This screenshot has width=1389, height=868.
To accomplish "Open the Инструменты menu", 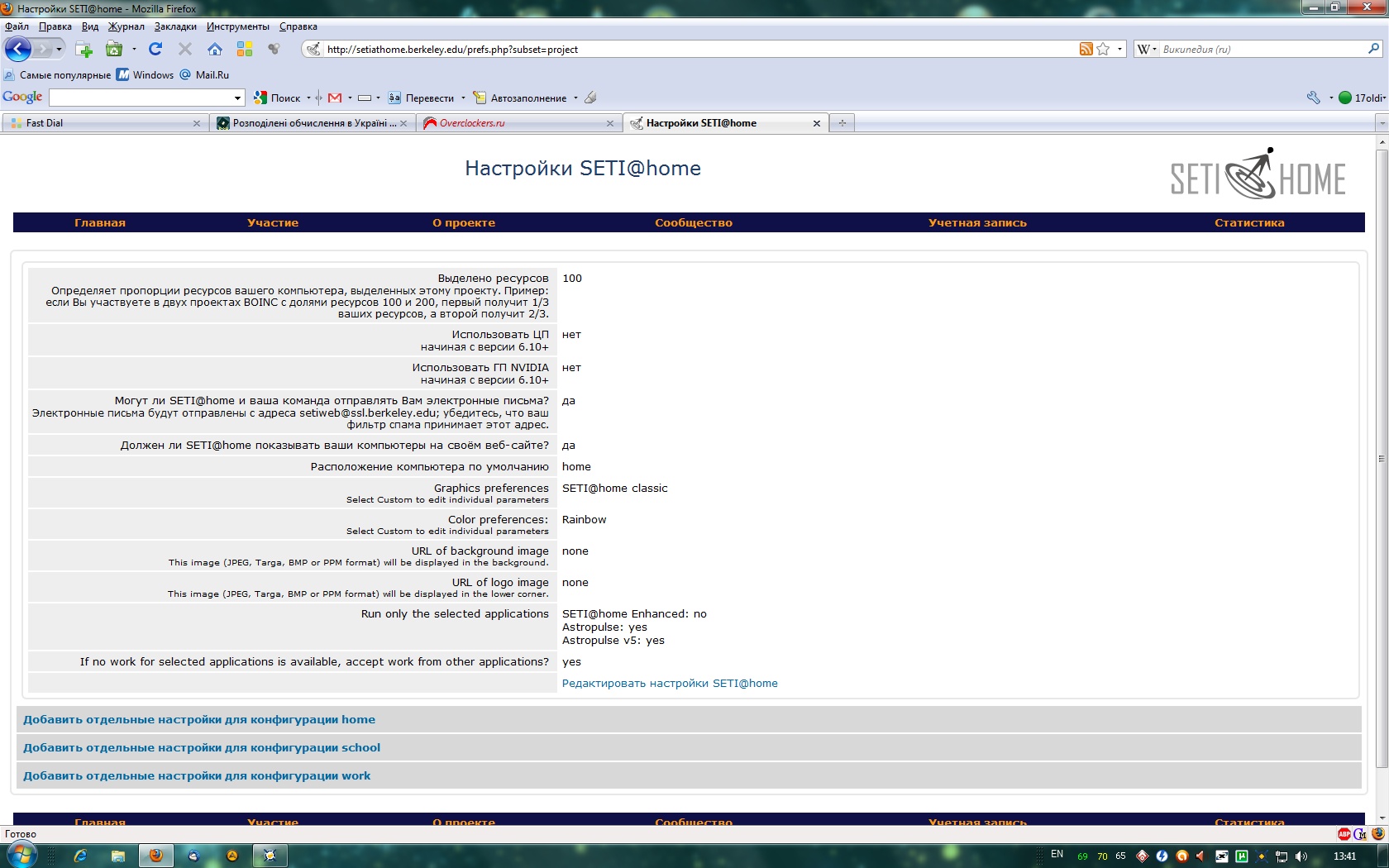I will pos(238,26).
